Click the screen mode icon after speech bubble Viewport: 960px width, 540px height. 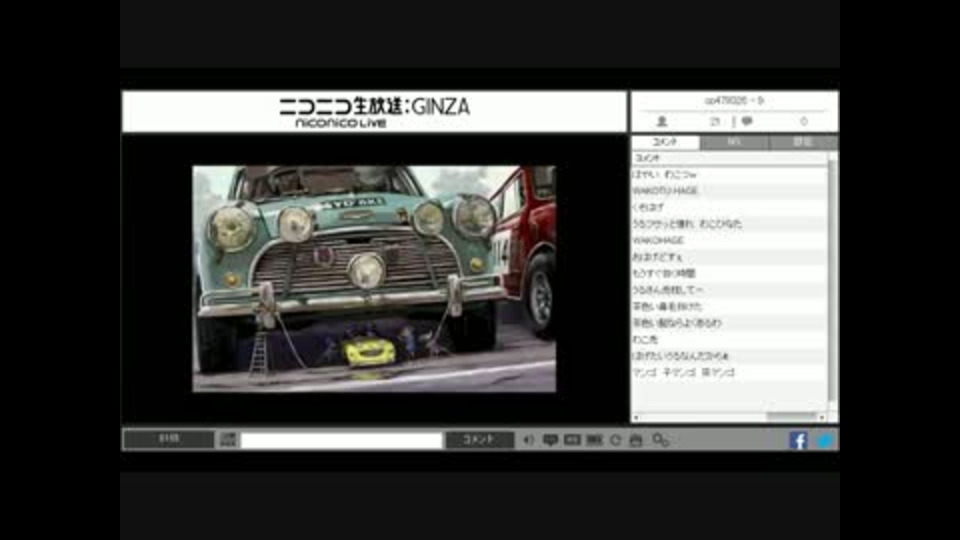pyautogui.click(x=572, y=440)
